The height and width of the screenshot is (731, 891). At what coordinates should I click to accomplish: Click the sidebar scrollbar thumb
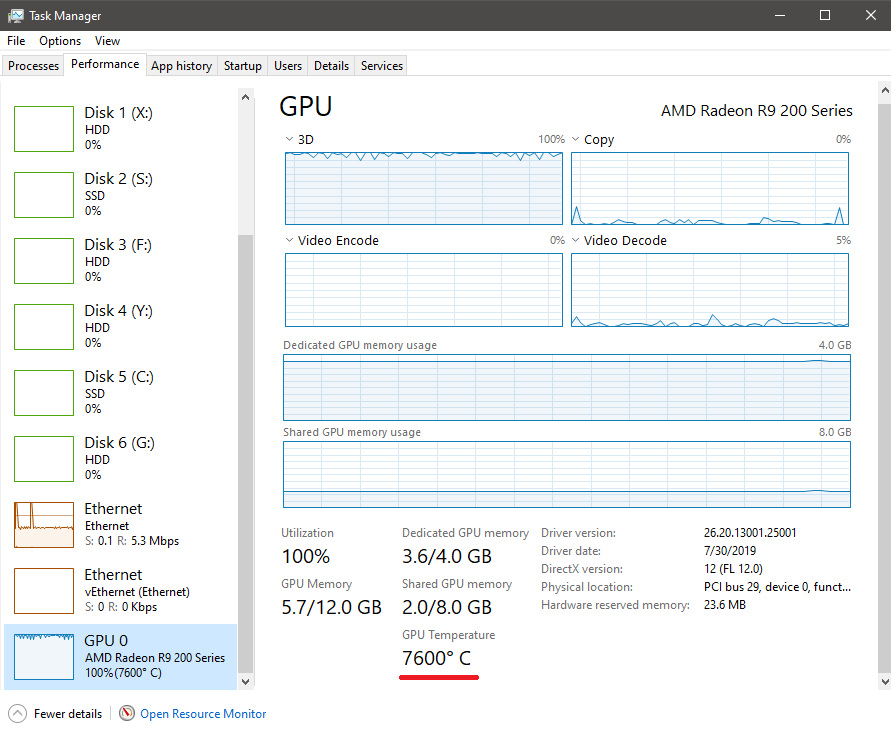(x=245, y=454)
